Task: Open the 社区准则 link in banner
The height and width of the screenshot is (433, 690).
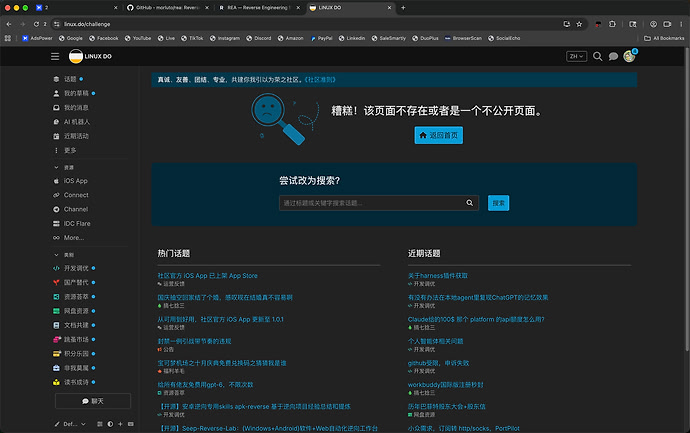Action: tap(320, 80)
